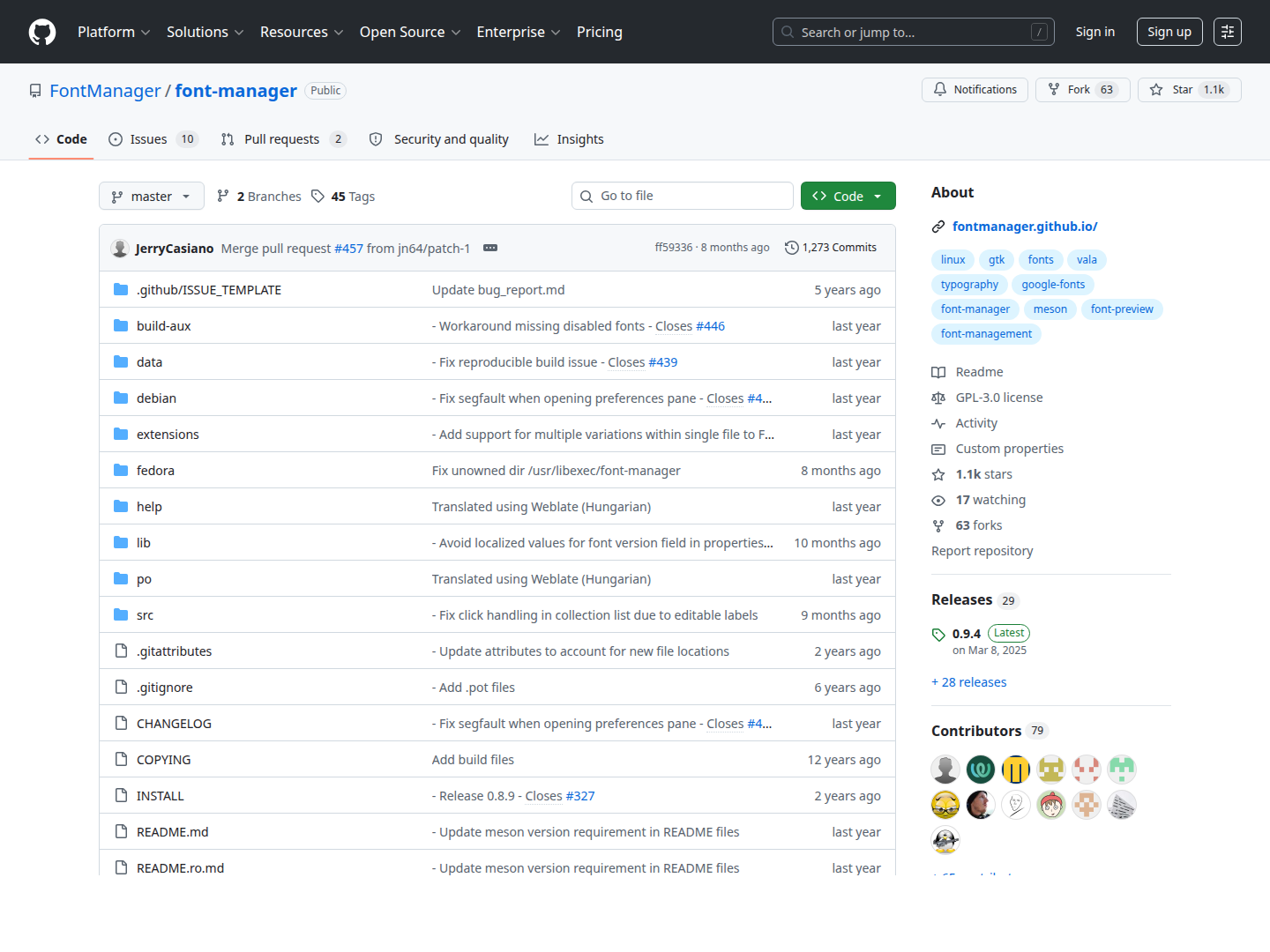The image size is (1270, 952).
Task: Open the Platform dropdown menu
Action: click(114, 32)
